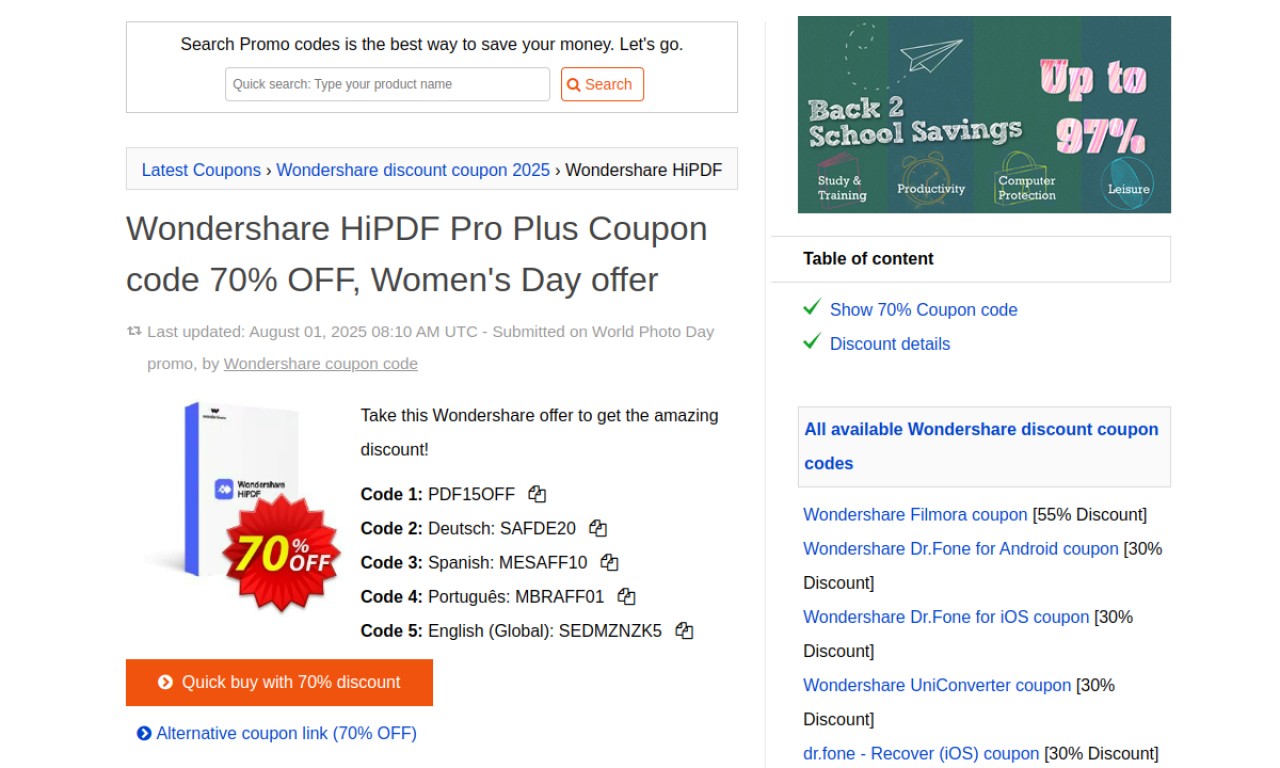Click the Wondershare HiPDF product box image
Screen dimensions: 1280x768
(x=240, y=489)
